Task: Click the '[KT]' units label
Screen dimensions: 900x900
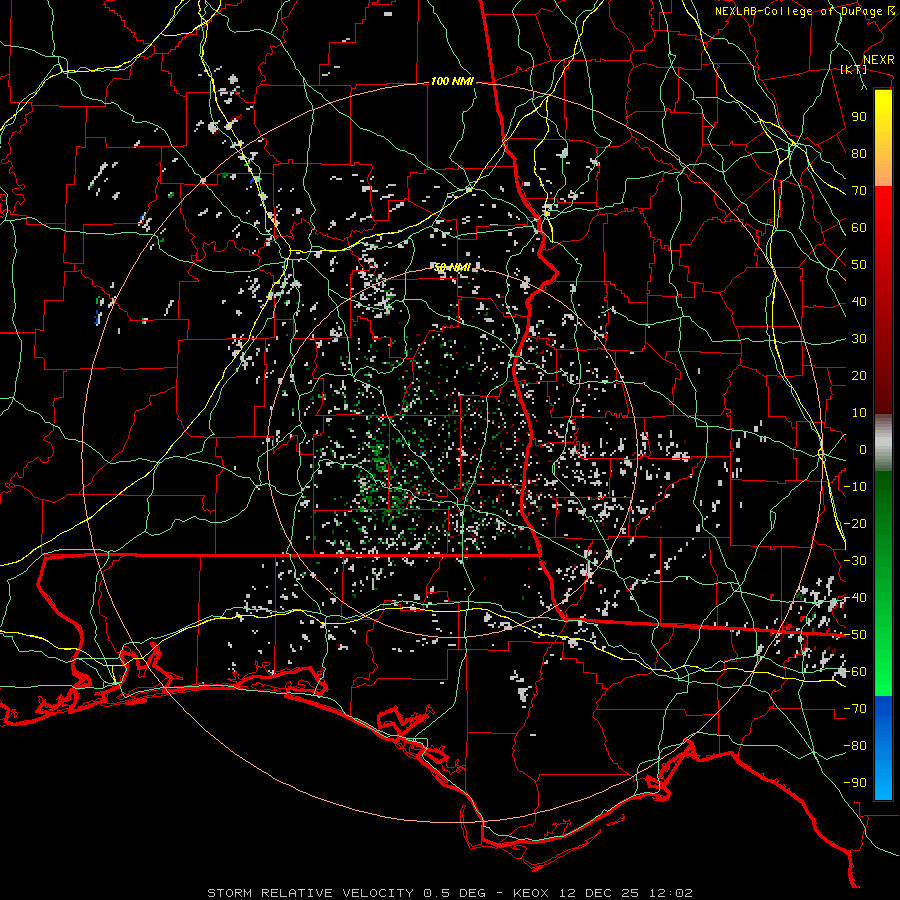Action: tap(853, 69)
